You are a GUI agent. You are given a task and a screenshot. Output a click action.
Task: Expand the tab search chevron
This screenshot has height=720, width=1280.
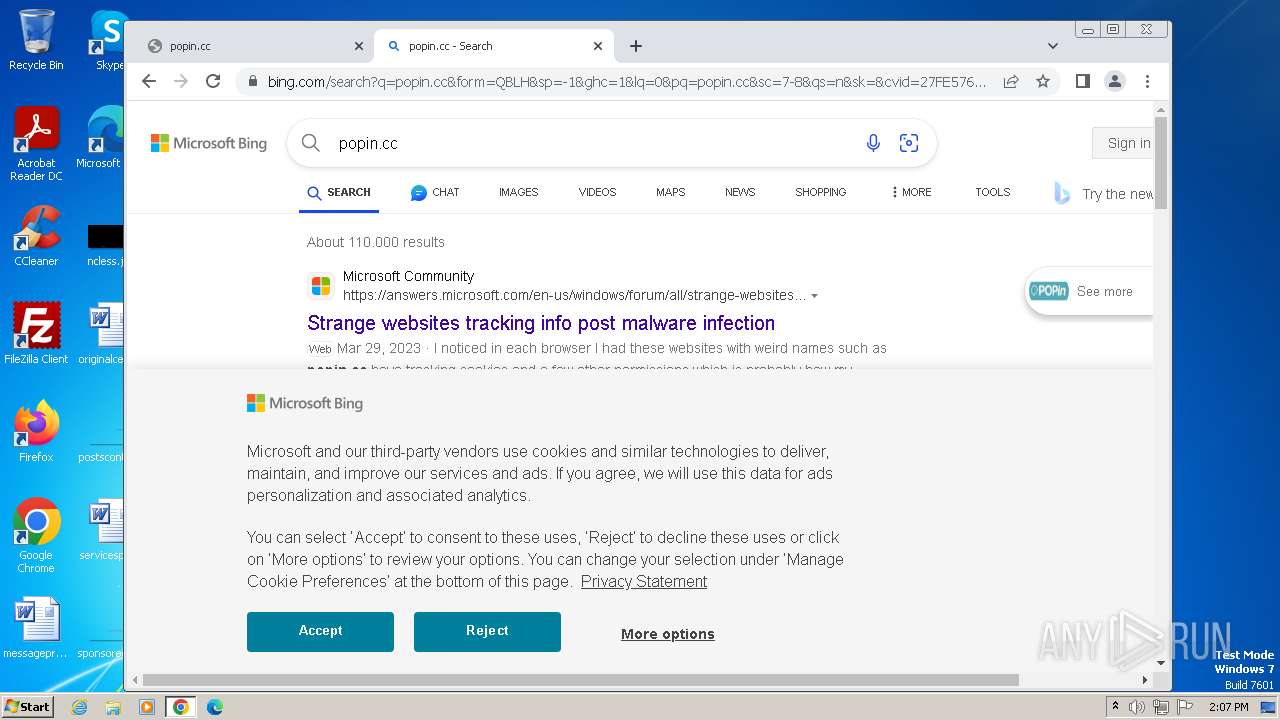[1053, 46]
